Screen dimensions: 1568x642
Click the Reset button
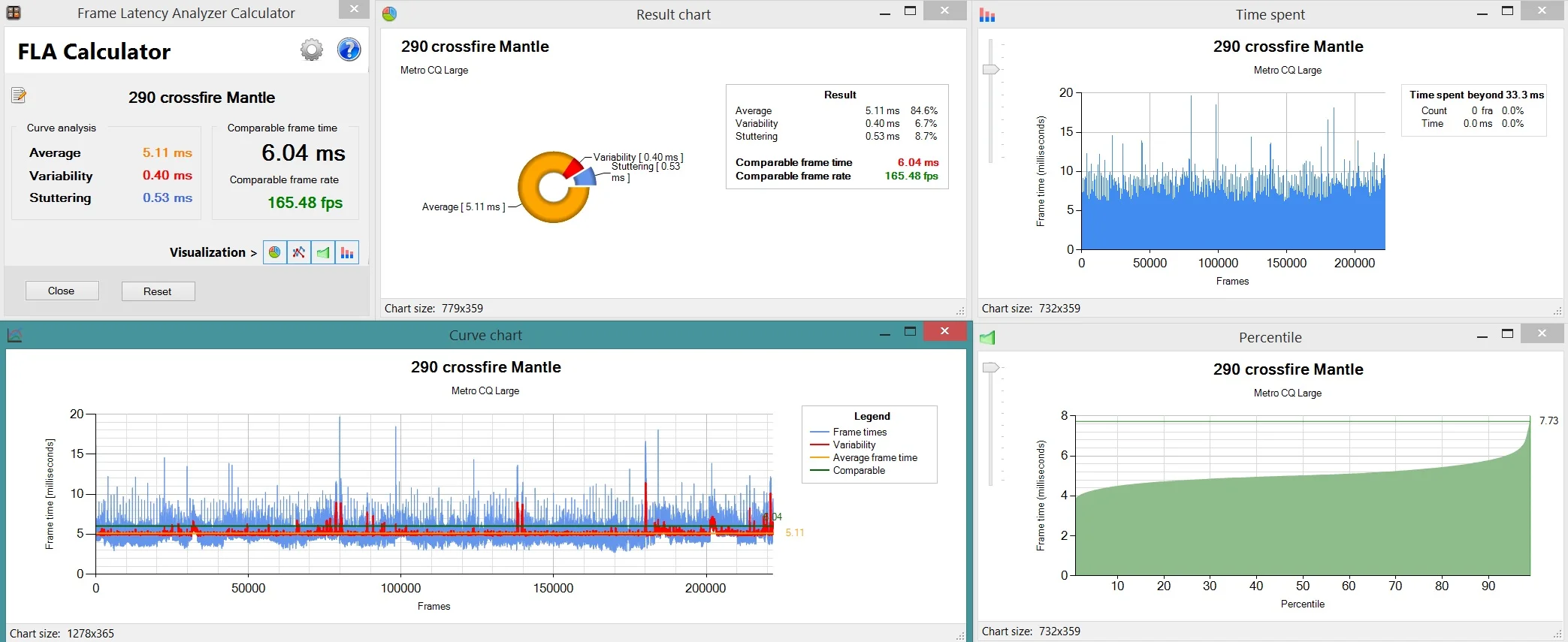point(158,291)
